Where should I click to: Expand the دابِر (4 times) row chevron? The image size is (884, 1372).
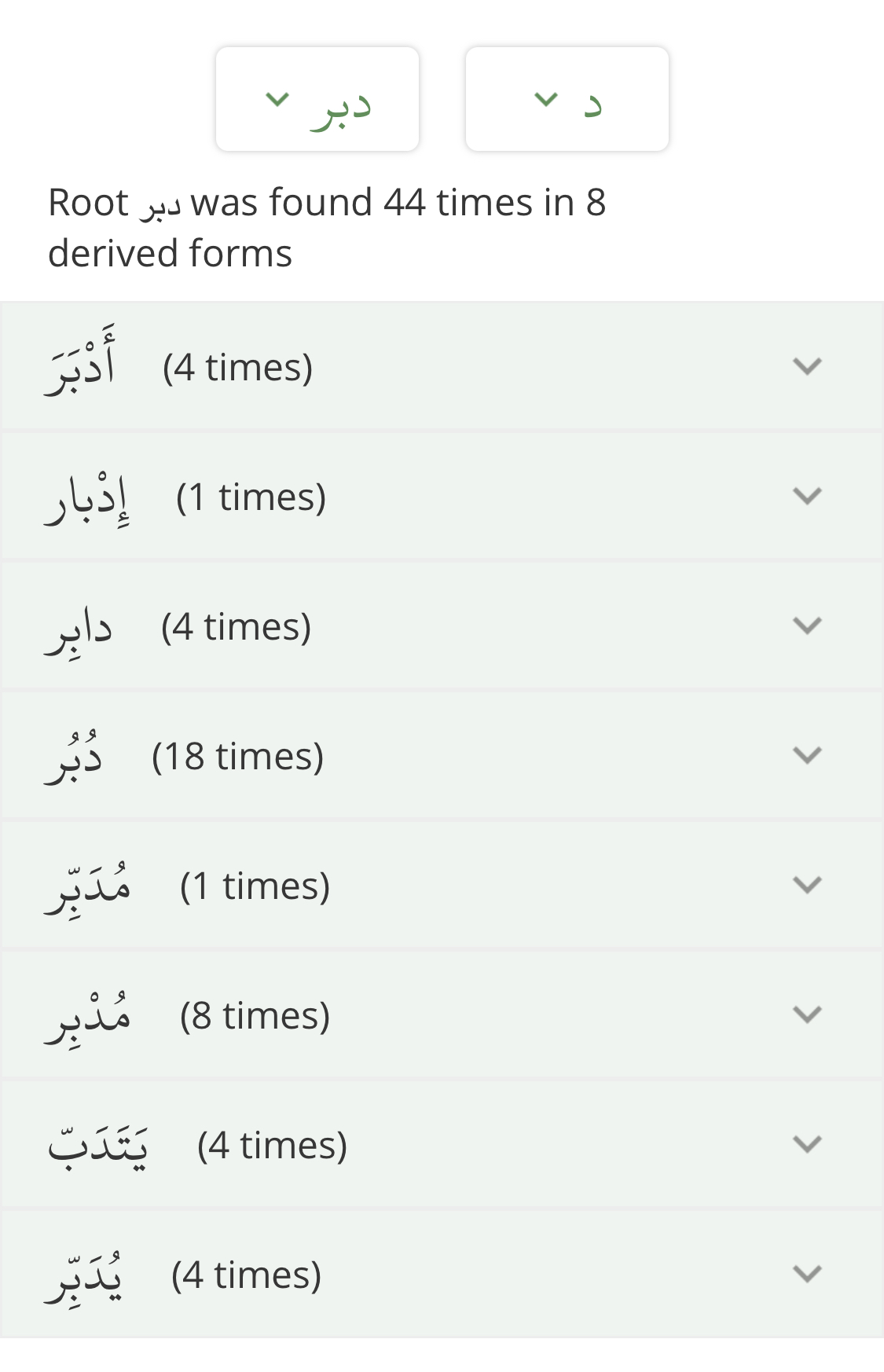pos(807,625)
